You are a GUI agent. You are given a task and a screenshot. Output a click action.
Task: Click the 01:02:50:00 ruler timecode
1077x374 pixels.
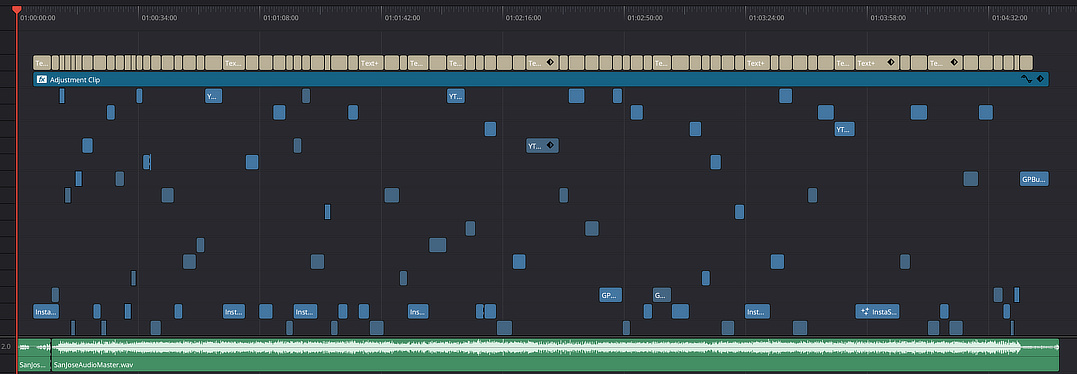pyautogui.click(x=645, y=18)
